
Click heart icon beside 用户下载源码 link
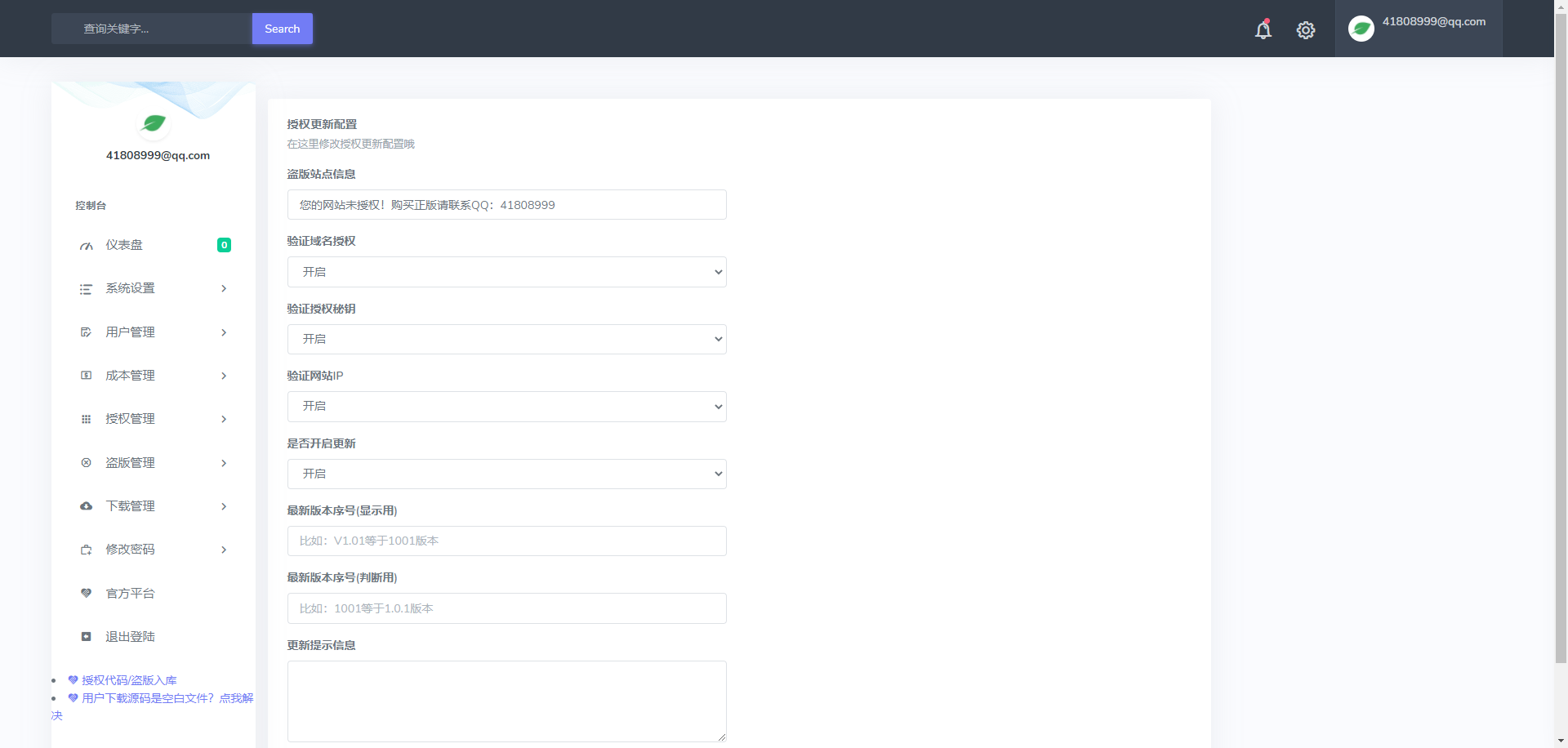73,698
